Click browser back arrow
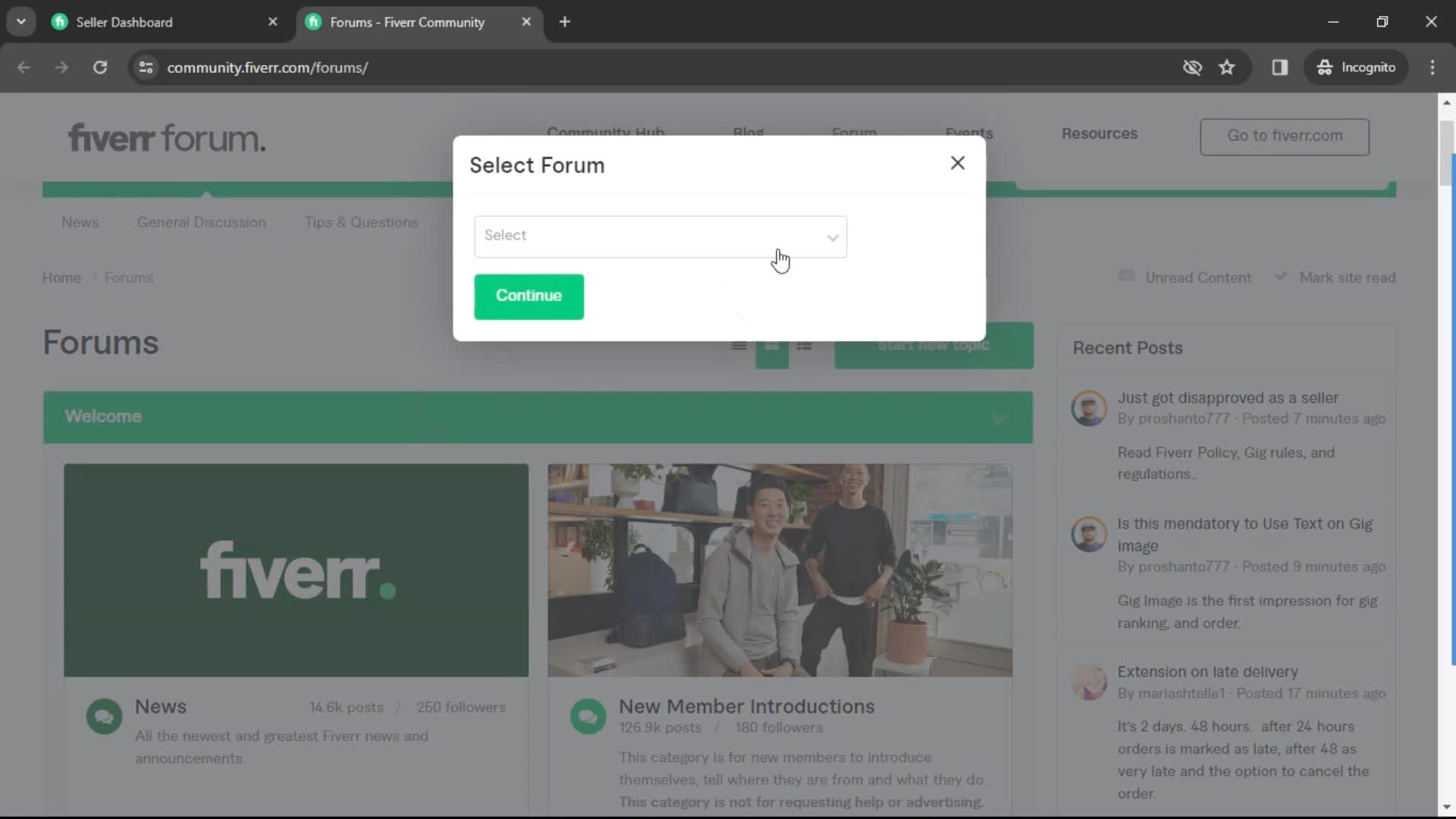The width and height of the screenshot is (1456, 819). tap(24, 67)
